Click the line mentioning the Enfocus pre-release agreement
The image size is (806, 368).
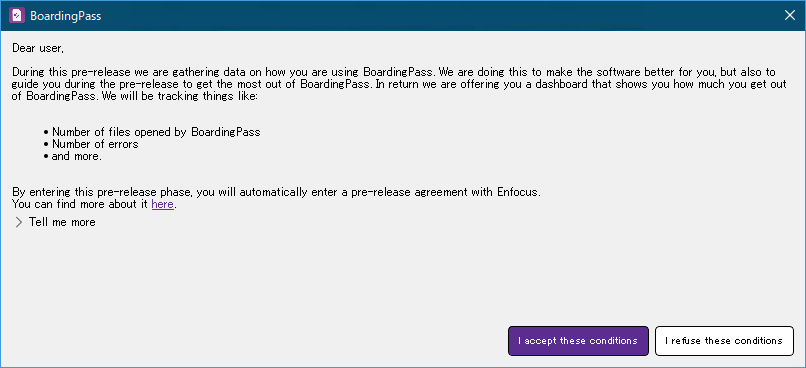[x=277, y=193]
